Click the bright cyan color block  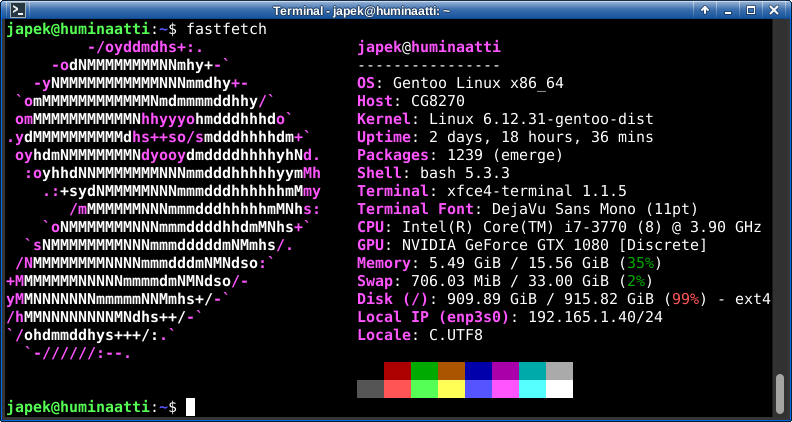tap(533, 389)
